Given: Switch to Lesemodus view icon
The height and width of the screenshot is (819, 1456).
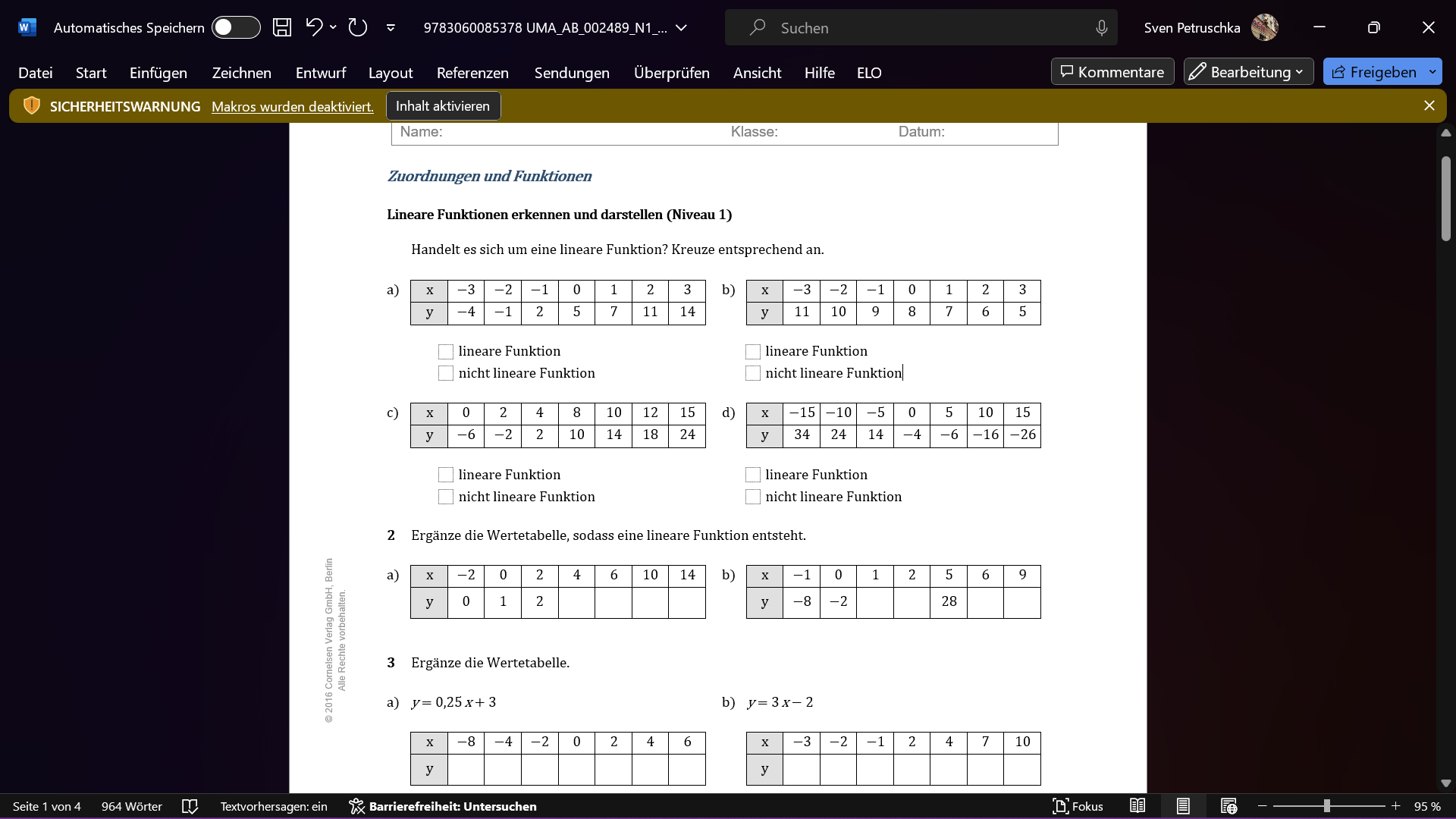Looking at the screenshot, I should tap(1137, 806).
